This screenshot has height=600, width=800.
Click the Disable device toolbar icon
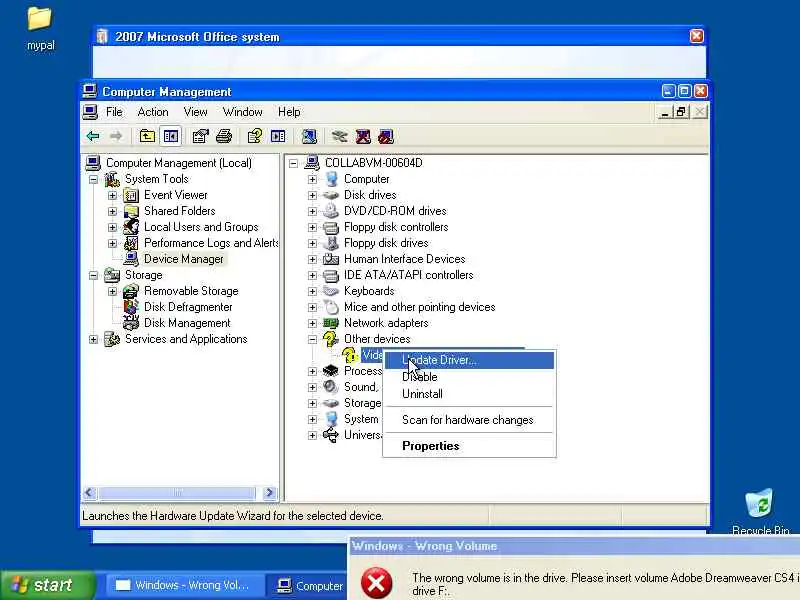click(386, 136)
